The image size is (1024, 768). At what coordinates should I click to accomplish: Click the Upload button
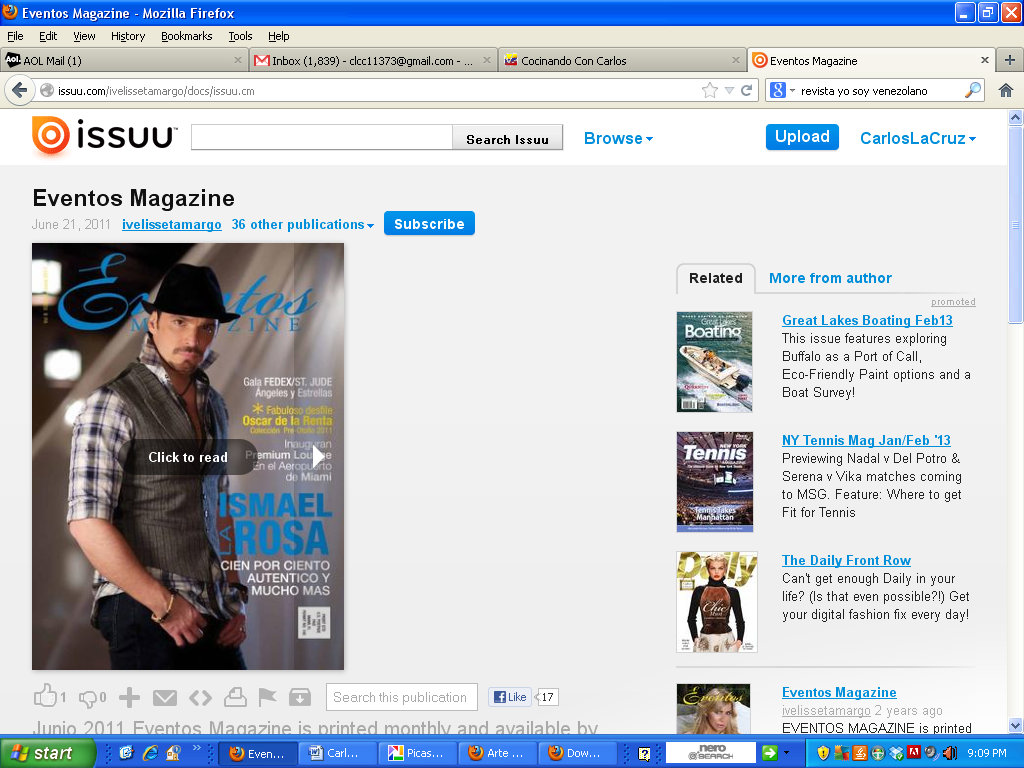click(x=802, y=137)
